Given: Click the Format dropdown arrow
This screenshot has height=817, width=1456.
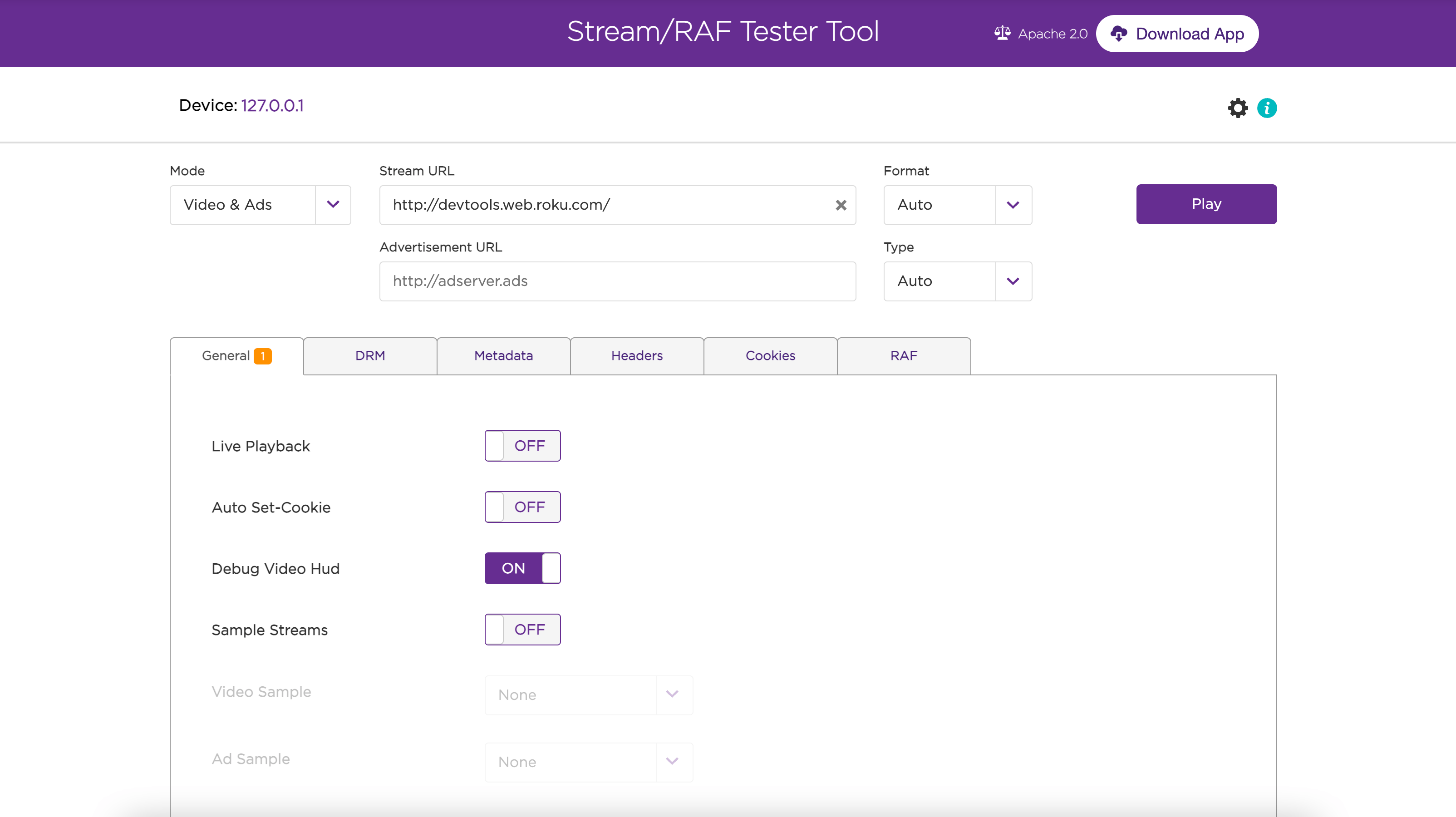Looking at the screenshot, I should coord(1014,204).
